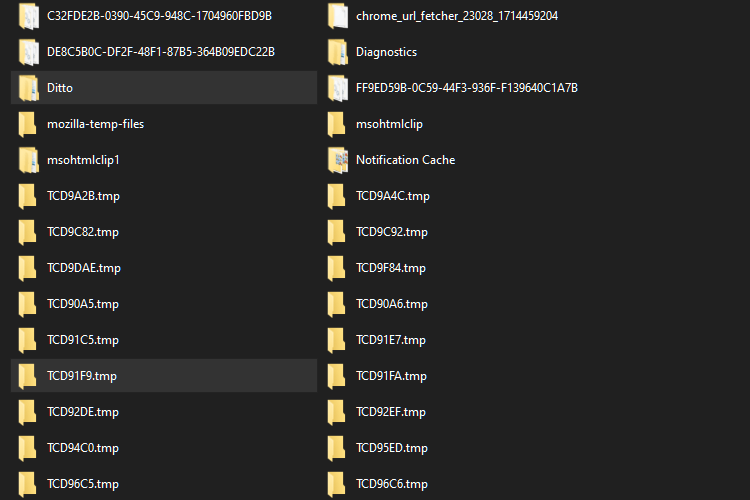The height and width of the screenshot is (500, 750).
Task: Click the TCD9F84.tmp folder icon
Action: coord(337,268)
